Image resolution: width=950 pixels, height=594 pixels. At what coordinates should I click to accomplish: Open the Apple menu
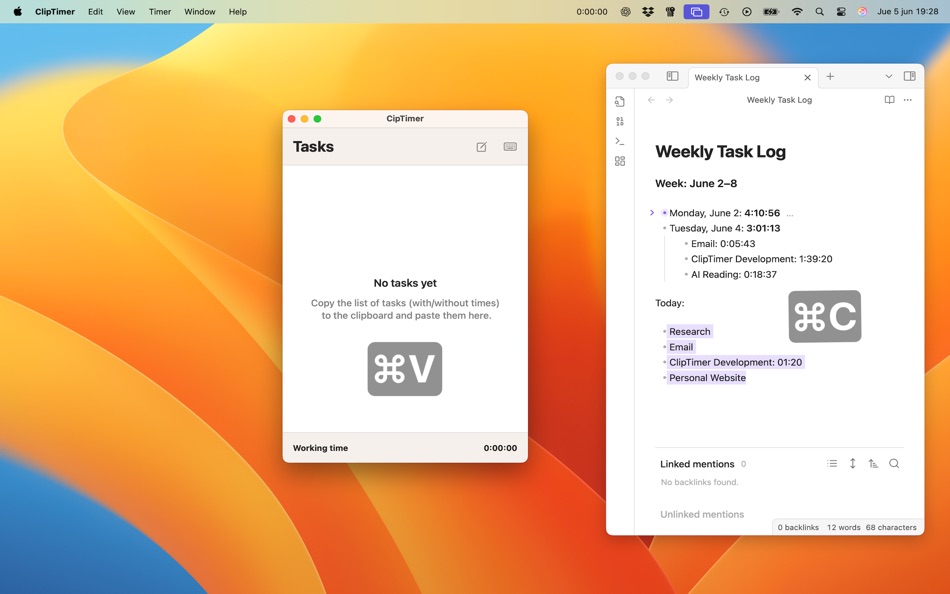pyautogui.click(x=18, y=12)
